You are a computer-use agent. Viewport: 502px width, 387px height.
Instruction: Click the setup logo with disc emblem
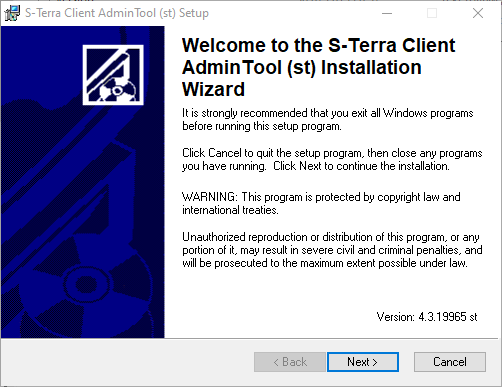click(113, 75)
